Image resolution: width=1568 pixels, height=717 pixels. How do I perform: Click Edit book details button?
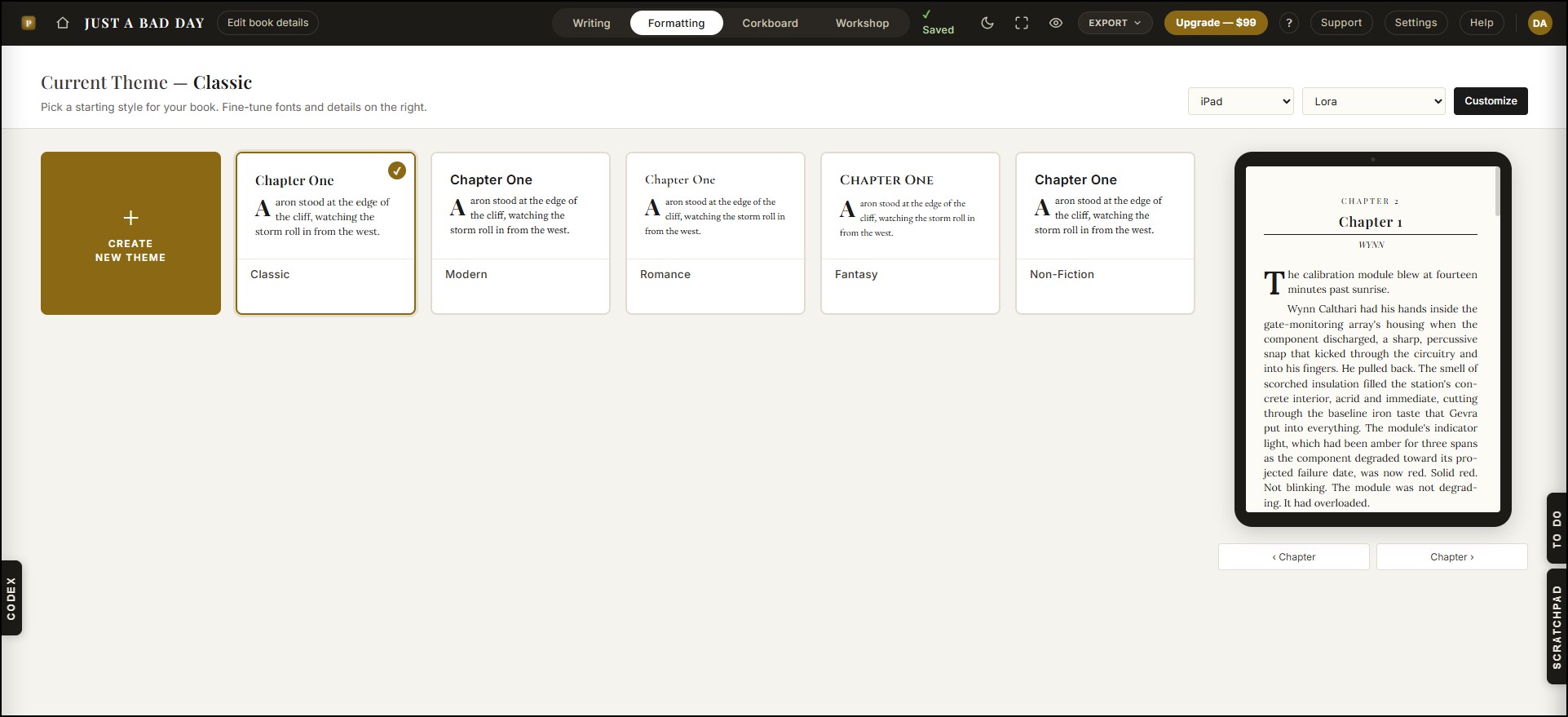point(267,23)
